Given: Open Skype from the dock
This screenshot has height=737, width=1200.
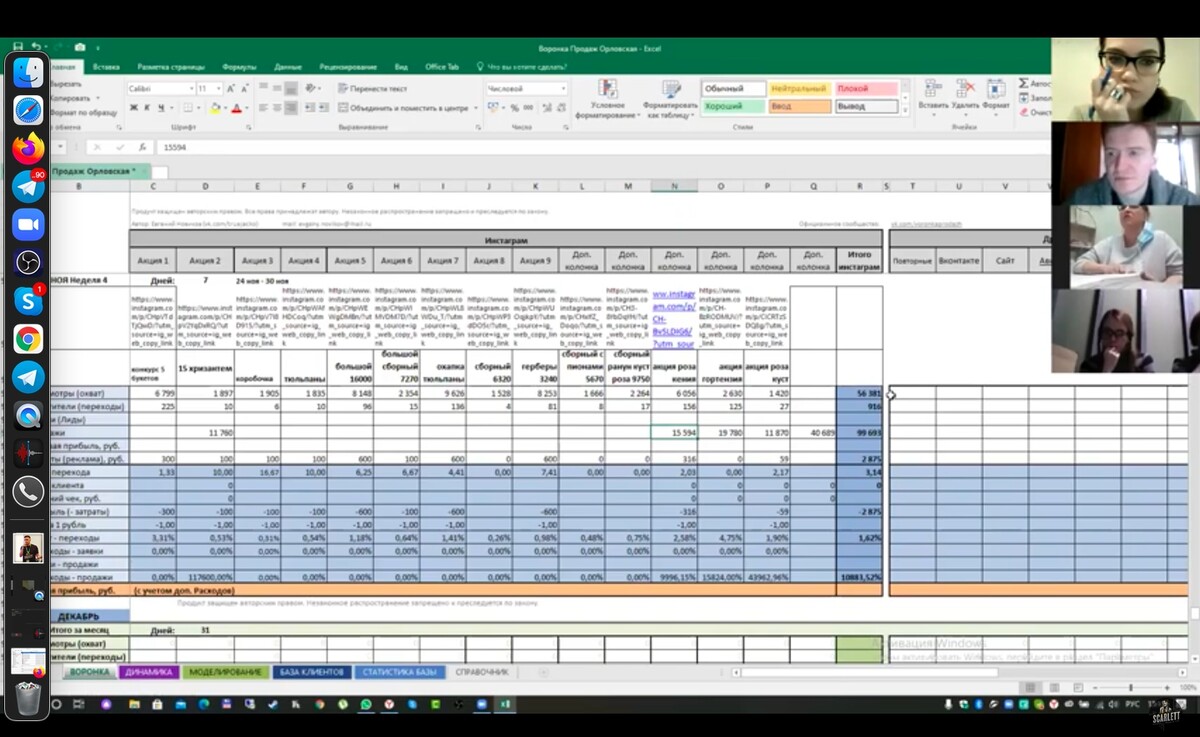Looking at the screenshot, I should click(x=28, y=301).
